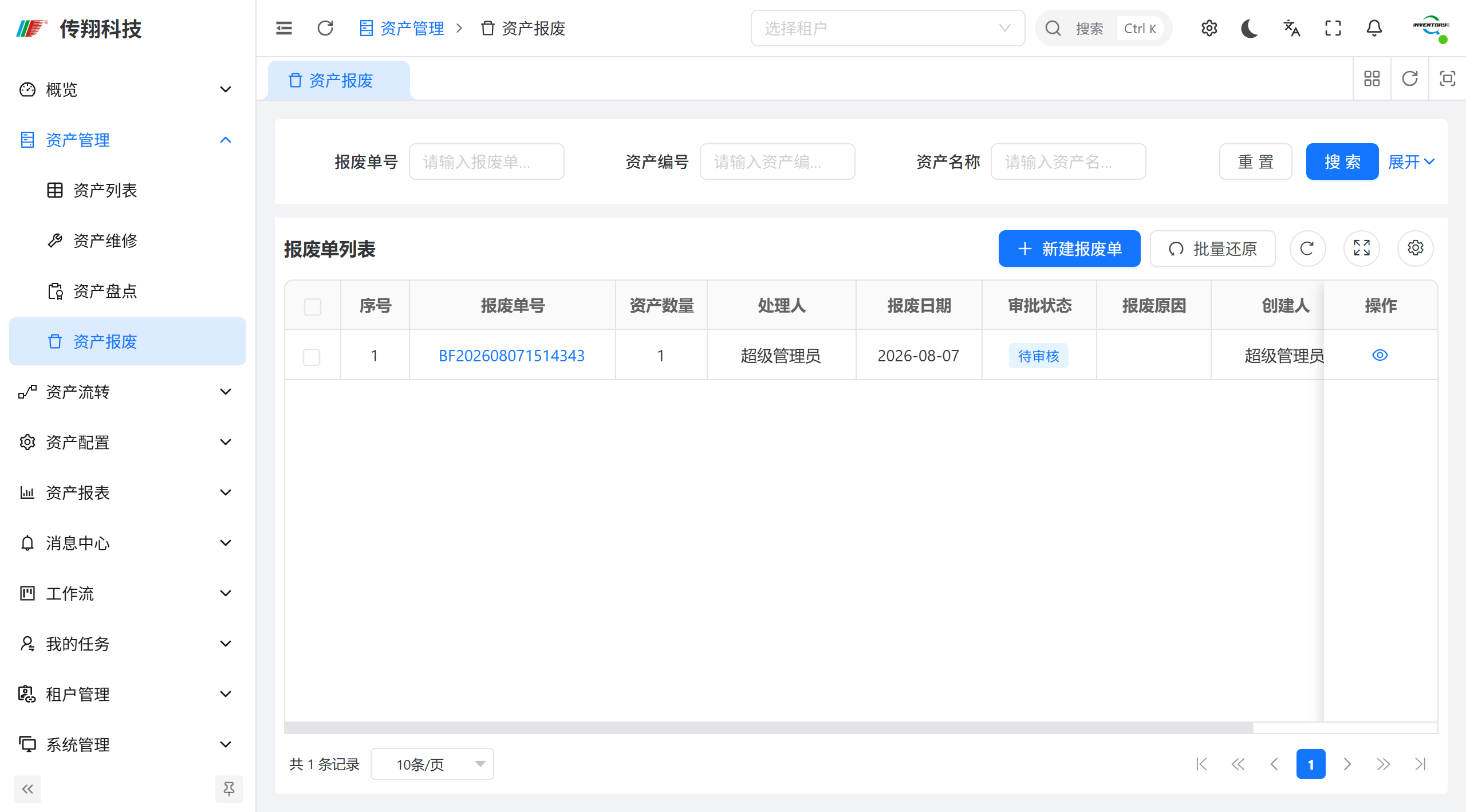Collapse the 资产管理 menu

[x=127, y=140]
